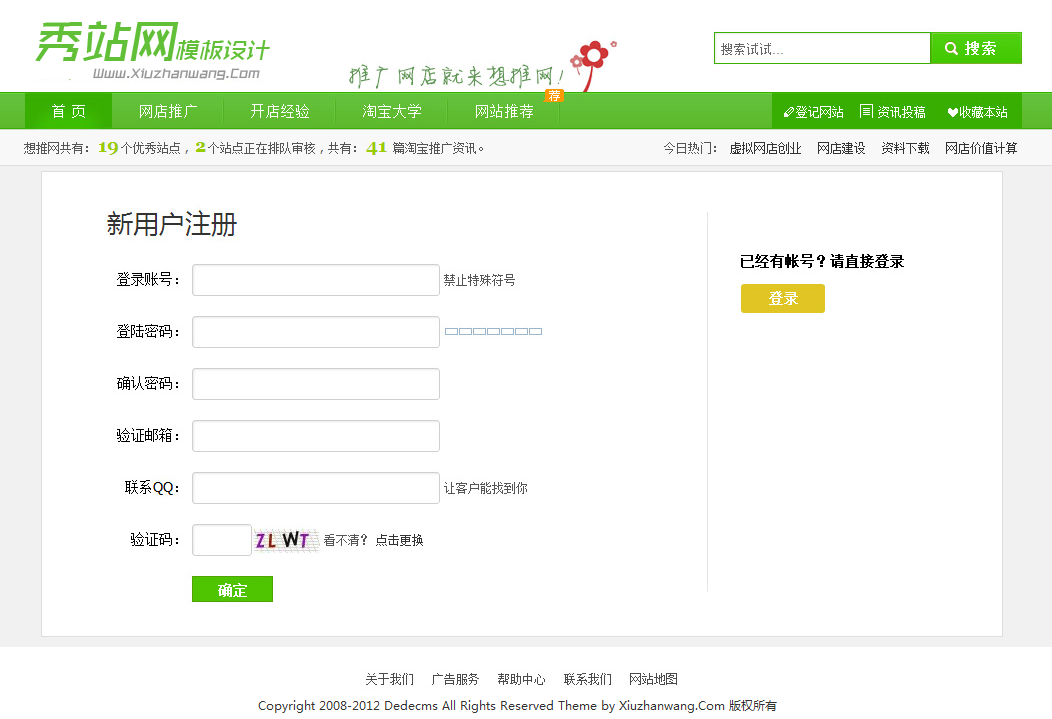This screenshot has width=1052, height=719.
Task: Click the heart icon 收藏本站
Action: tap(952, 112)
